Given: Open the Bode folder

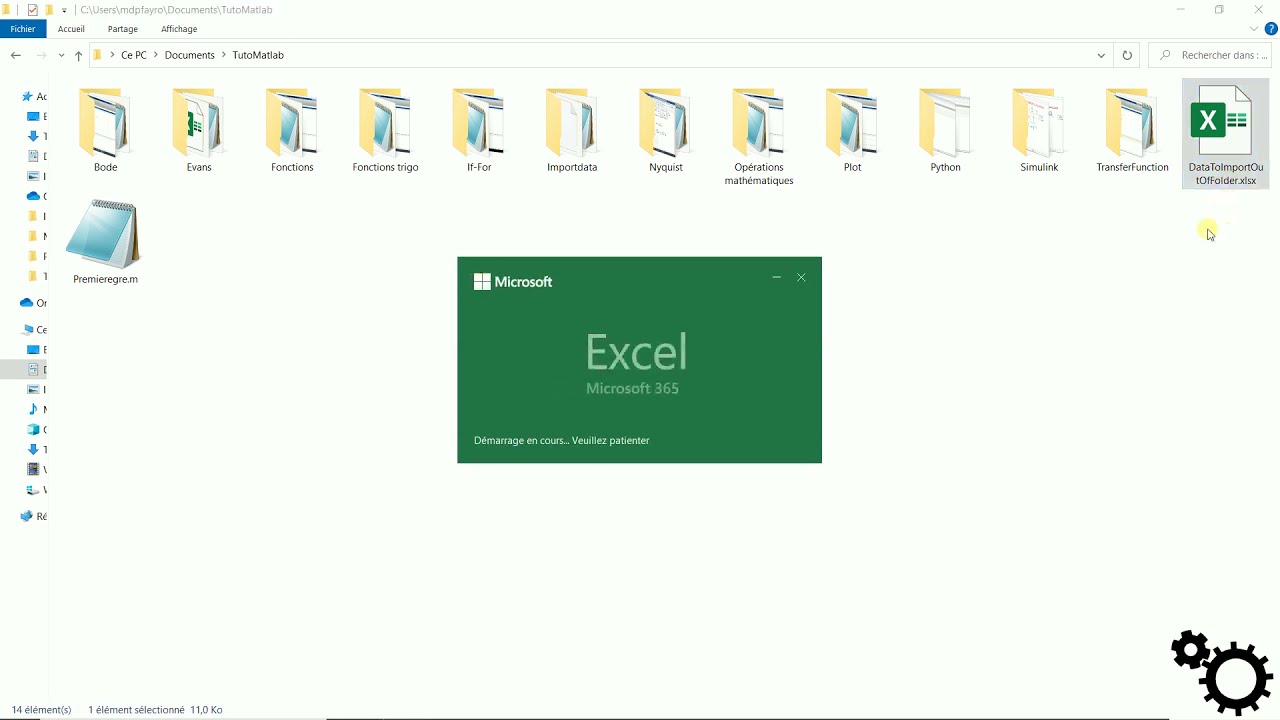Looking at the screenshot, I should click(x=105, y=131).
